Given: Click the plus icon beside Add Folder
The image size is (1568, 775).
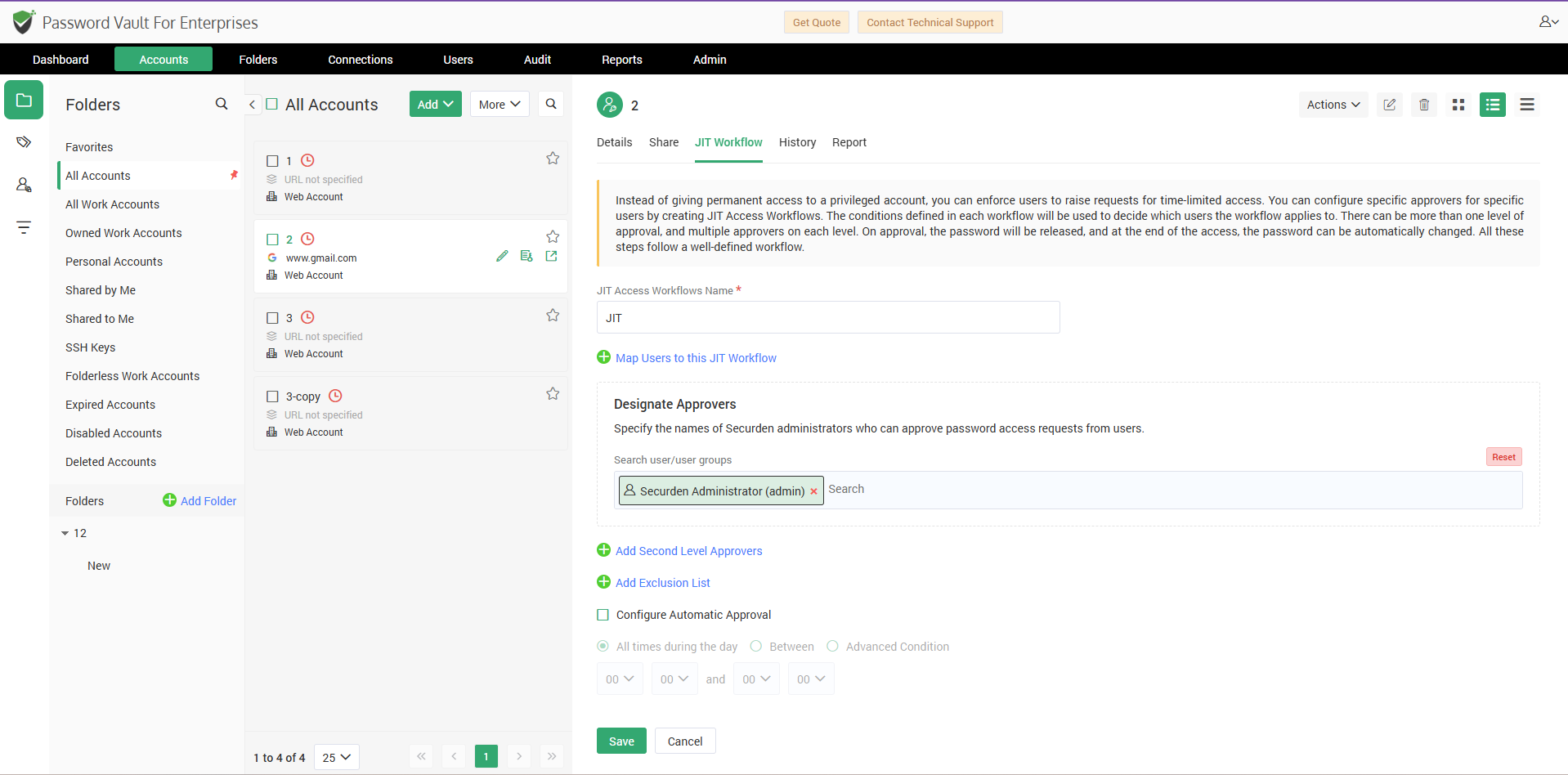Looking at the screenshot, I should click(169, 500).
